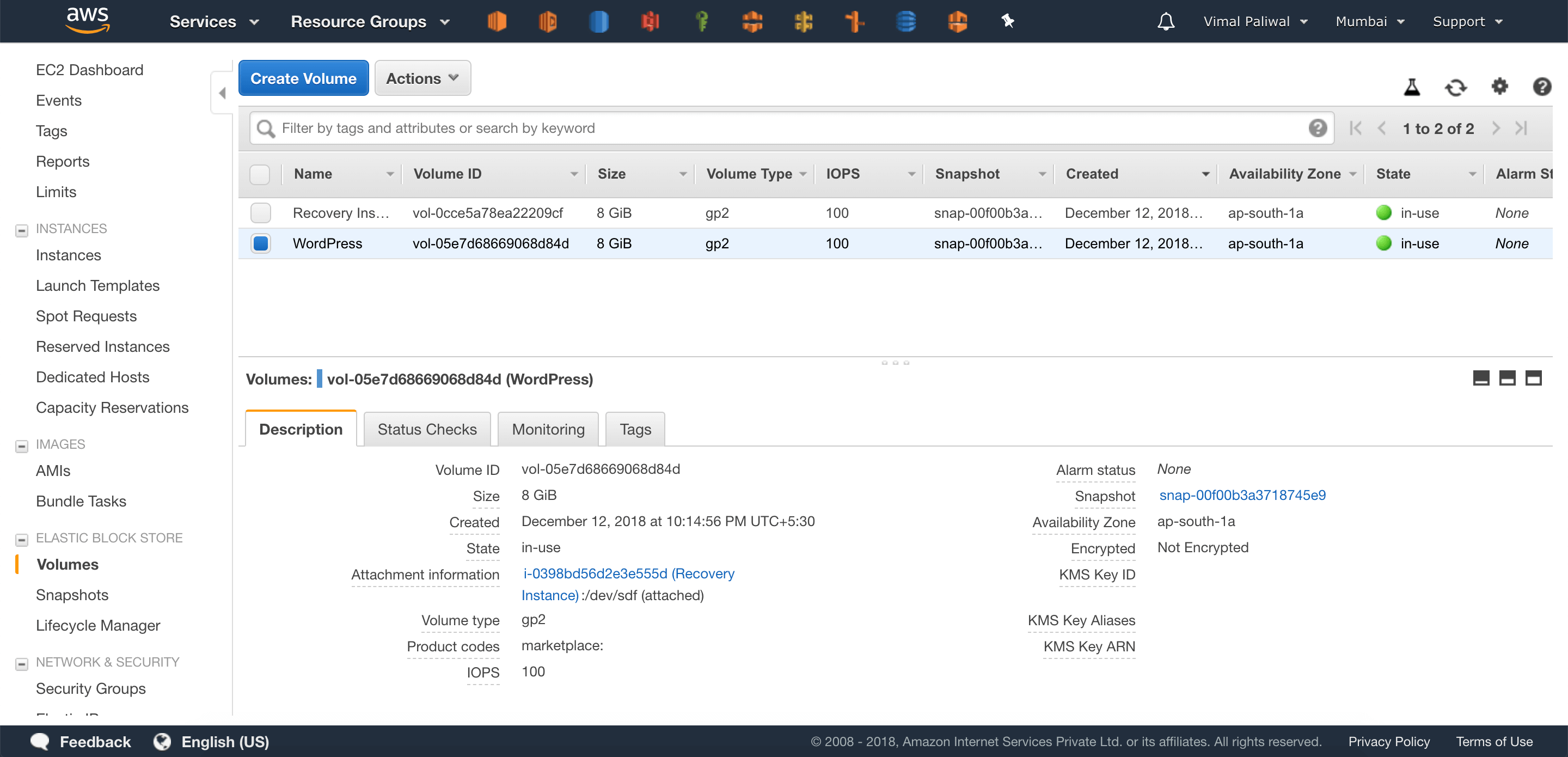This screenshot has height=757, width=1568.
Task: Change language from English (US)
Action: 211,741
